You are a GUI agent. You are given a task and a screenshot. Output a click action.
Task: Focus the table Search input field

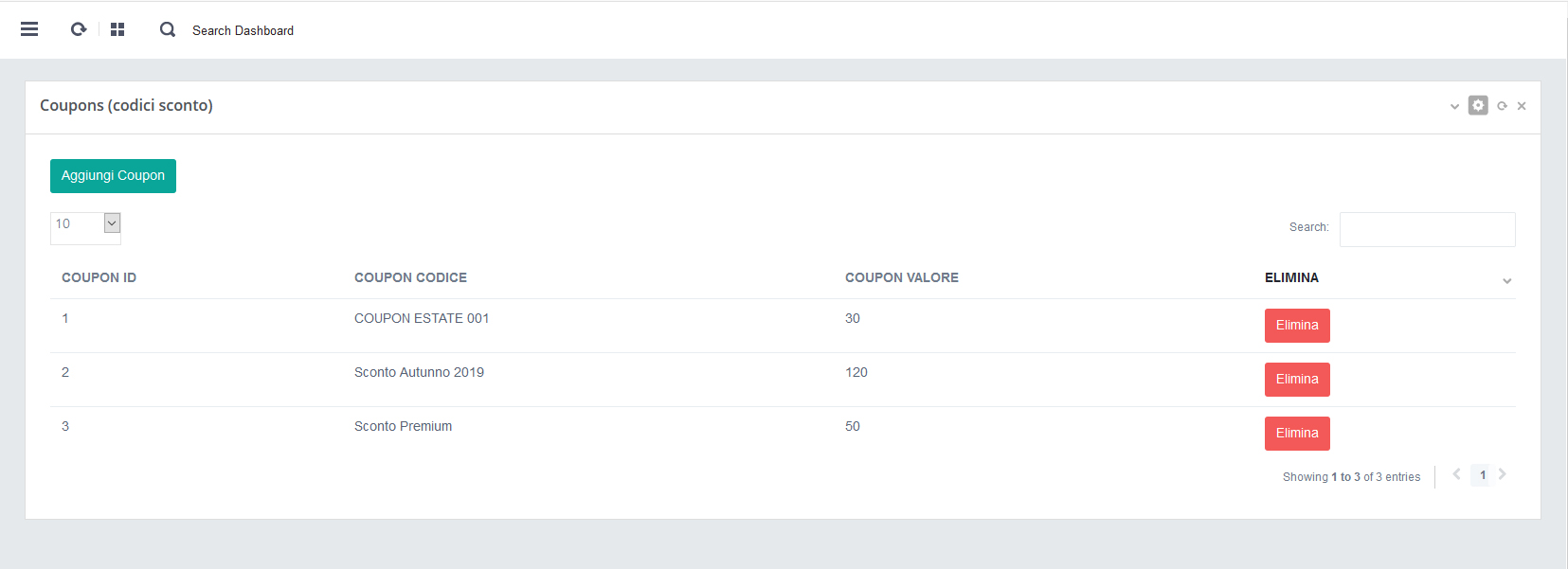pos(1427,229)
